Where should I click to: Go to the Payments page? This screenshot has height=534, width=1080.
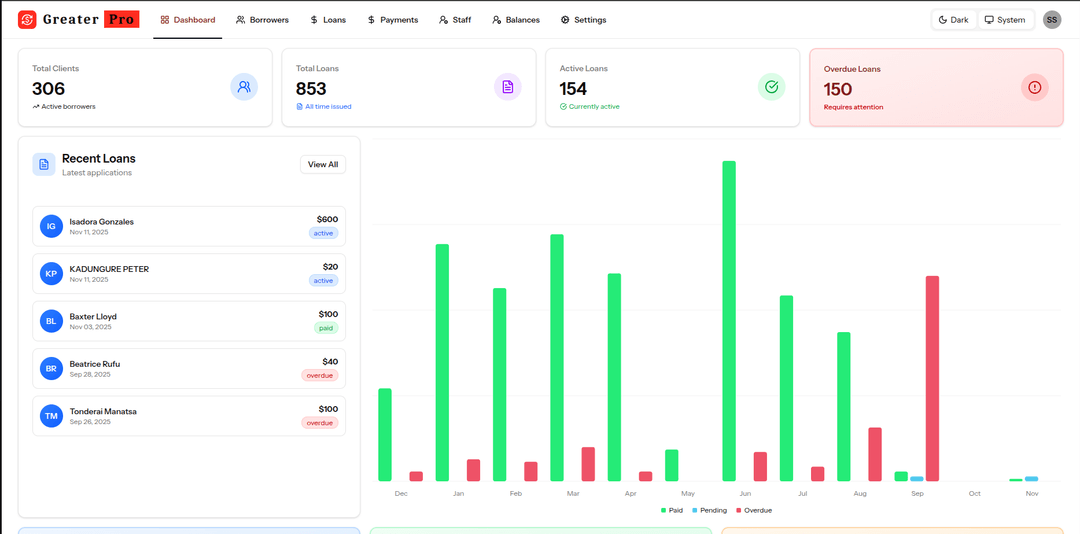tap(393, 20)
